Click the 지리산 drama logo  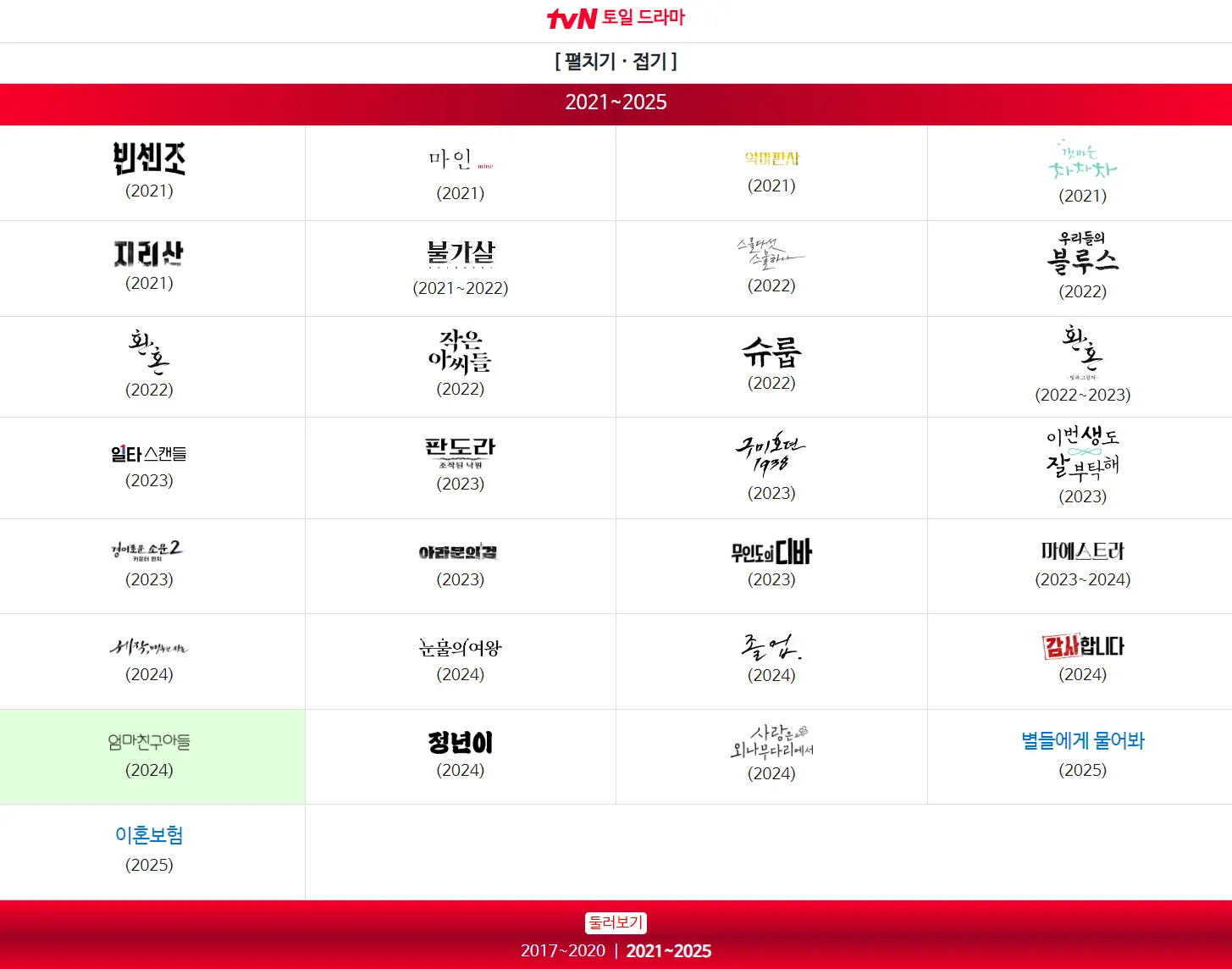149,253
